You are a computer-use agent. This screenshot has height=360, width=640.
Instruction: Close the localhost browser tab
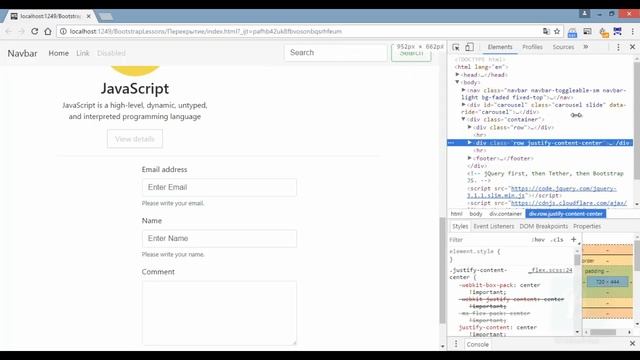(x=89, y=16)
